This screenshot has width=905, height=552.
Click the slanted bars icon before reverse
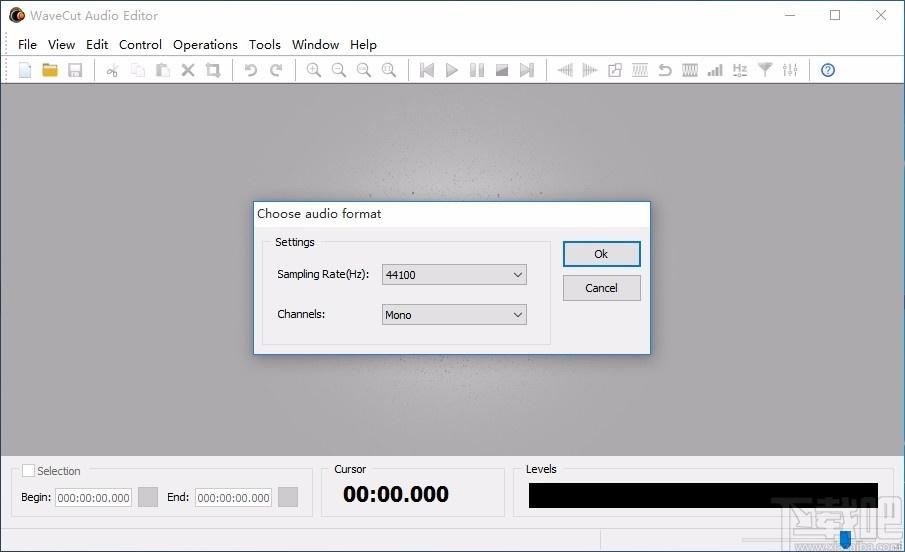(x=640, y=70)
